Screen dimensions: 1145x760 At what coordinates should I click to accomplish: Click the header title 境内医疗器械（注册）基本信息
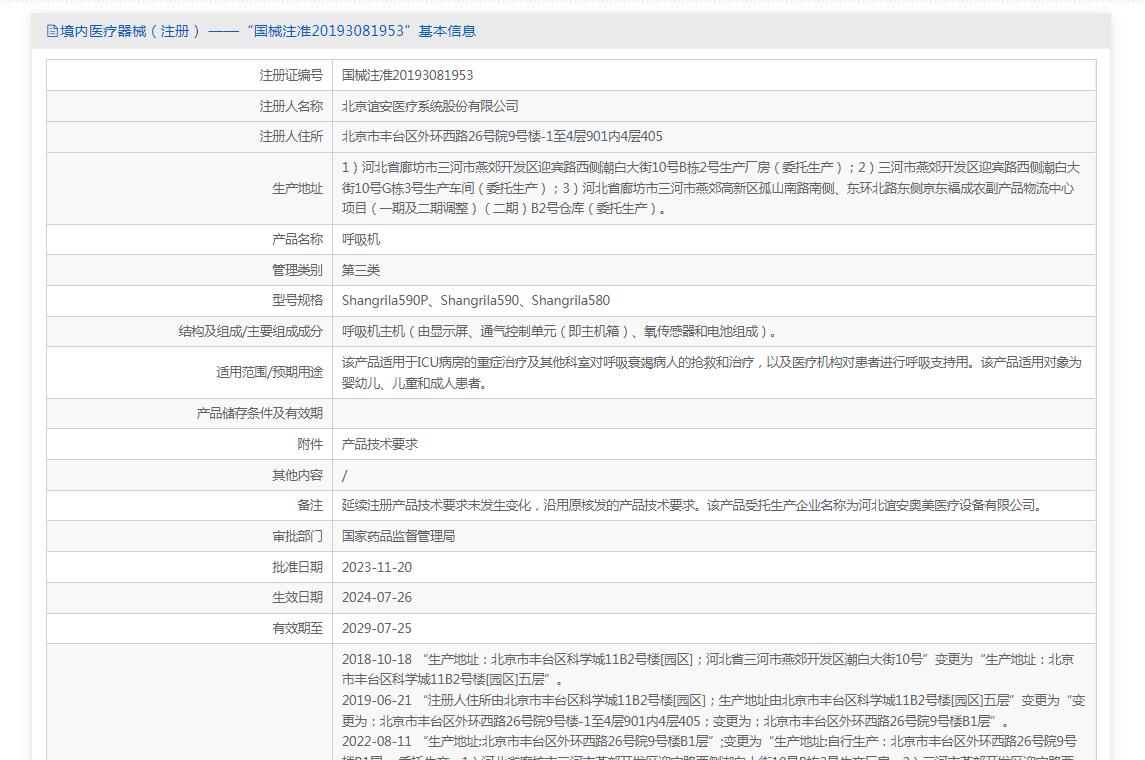tap(268, 31)
